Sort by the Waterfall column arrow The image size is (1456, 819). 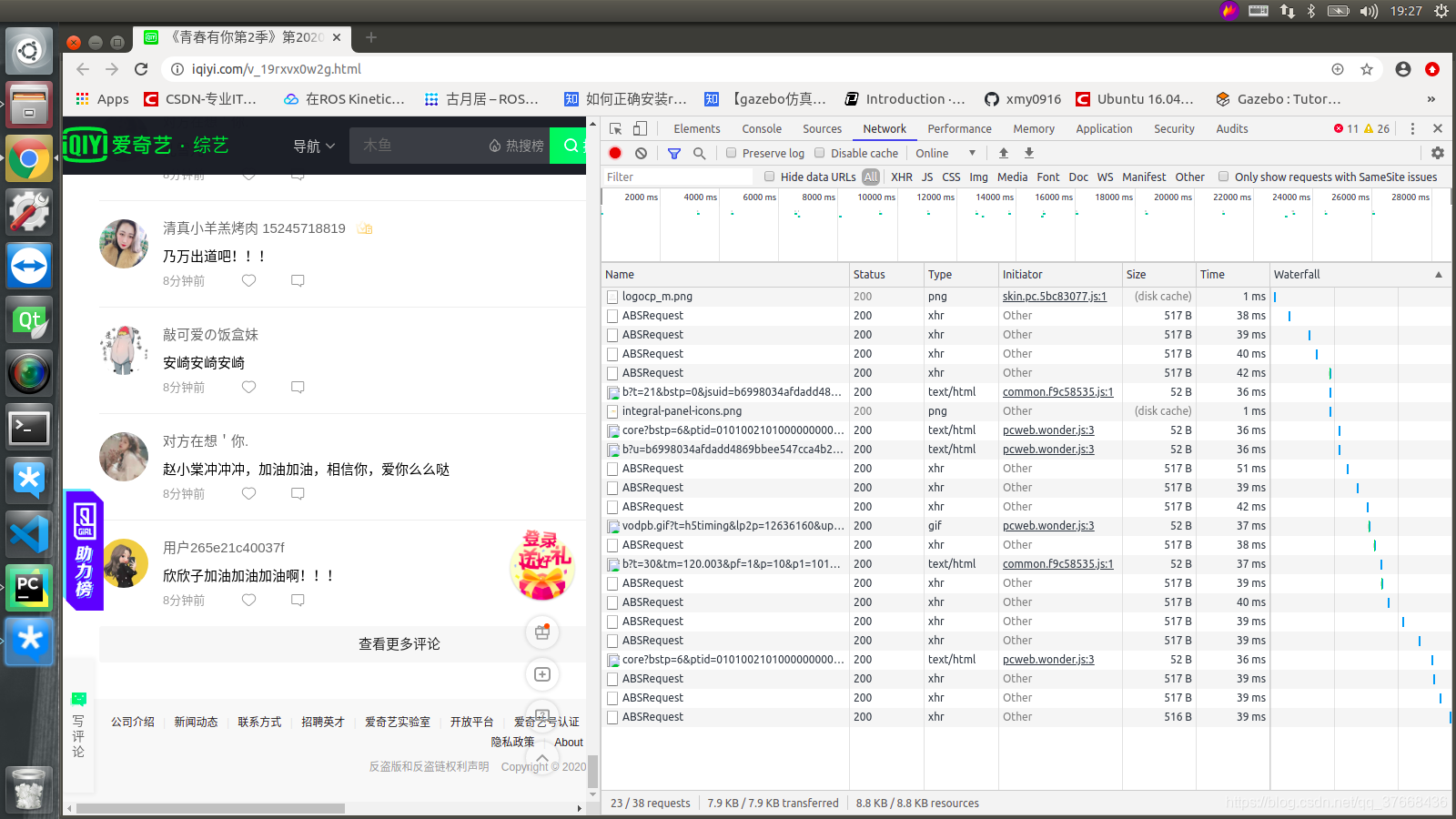[1439, 274]
